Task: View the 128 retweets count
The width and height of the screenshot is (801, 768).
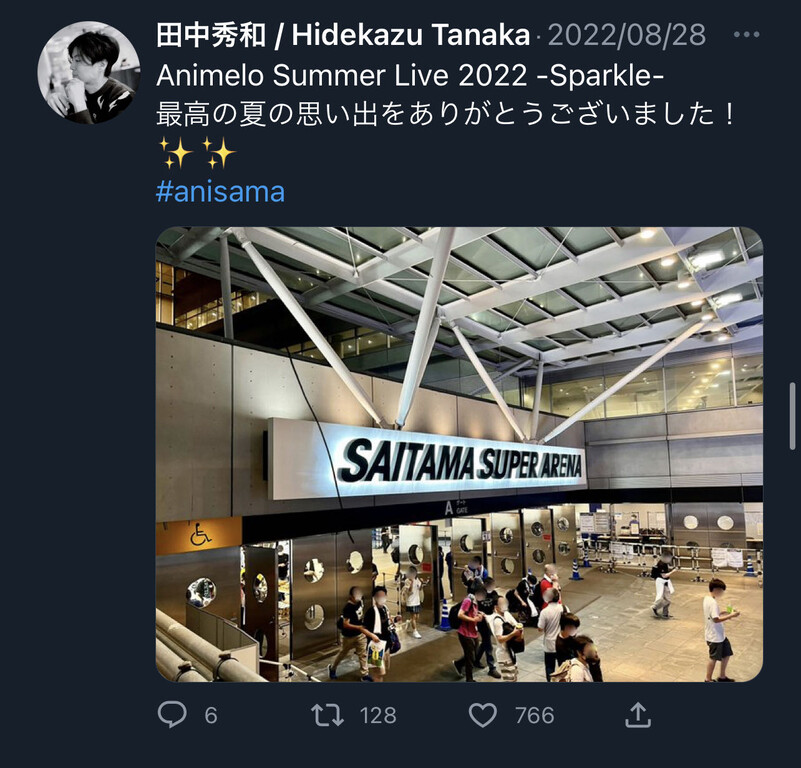Action: pyautogui.click(x=378, y=715)
